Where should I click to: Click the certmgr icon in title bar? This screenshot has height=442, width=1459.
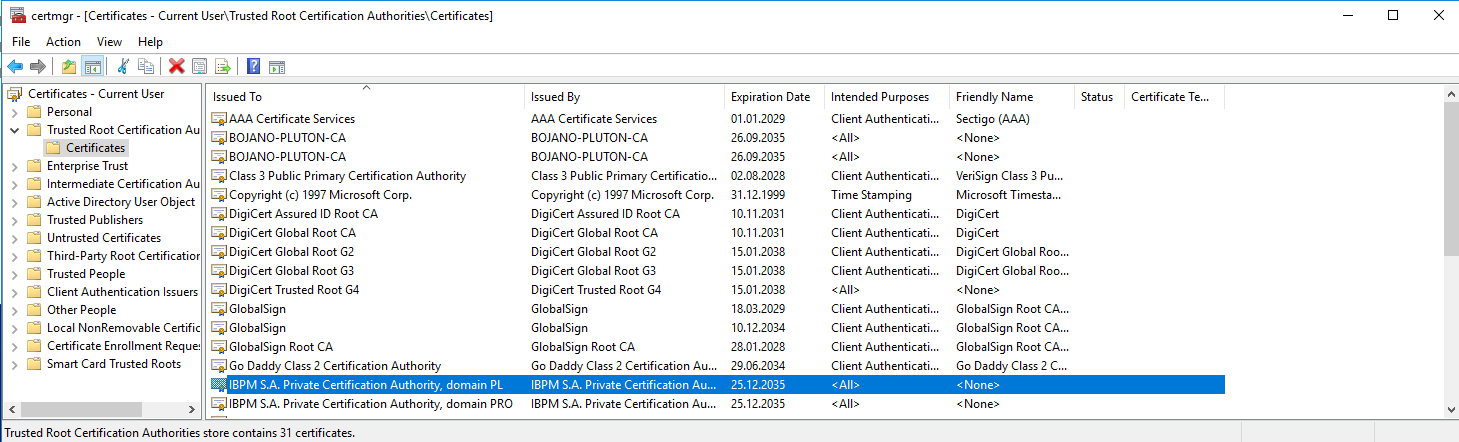pyautogui.click(x=17, y=15)
